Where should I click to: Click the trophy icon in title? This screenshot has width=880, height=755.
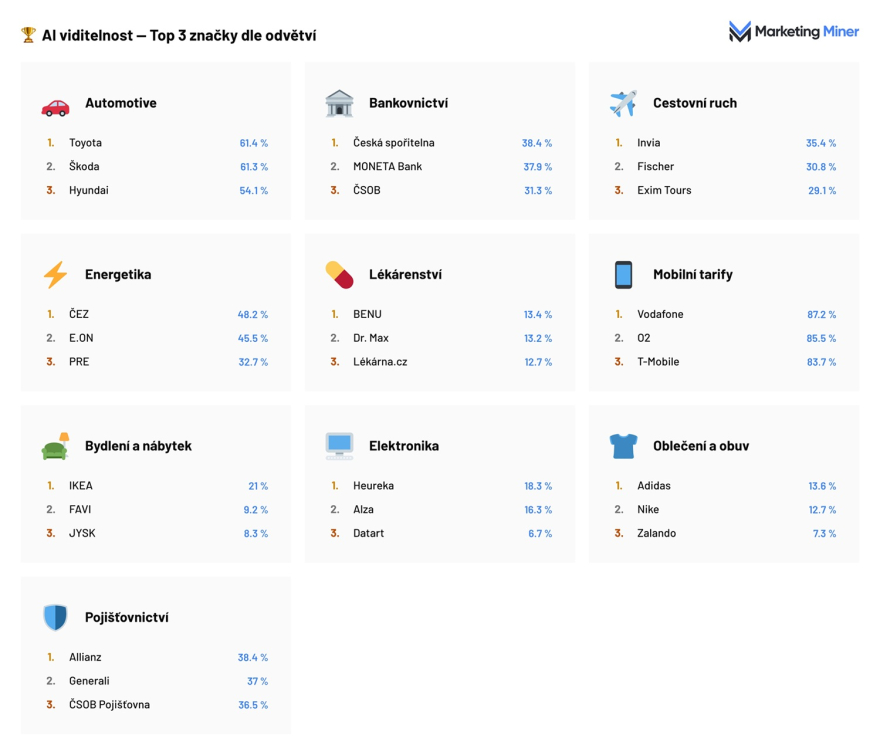[28, 35]
